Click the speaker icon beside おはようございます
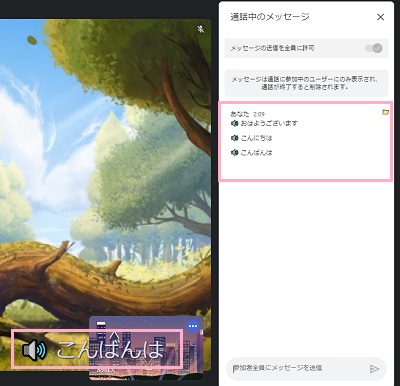400x386 pixels. [235, 124]
